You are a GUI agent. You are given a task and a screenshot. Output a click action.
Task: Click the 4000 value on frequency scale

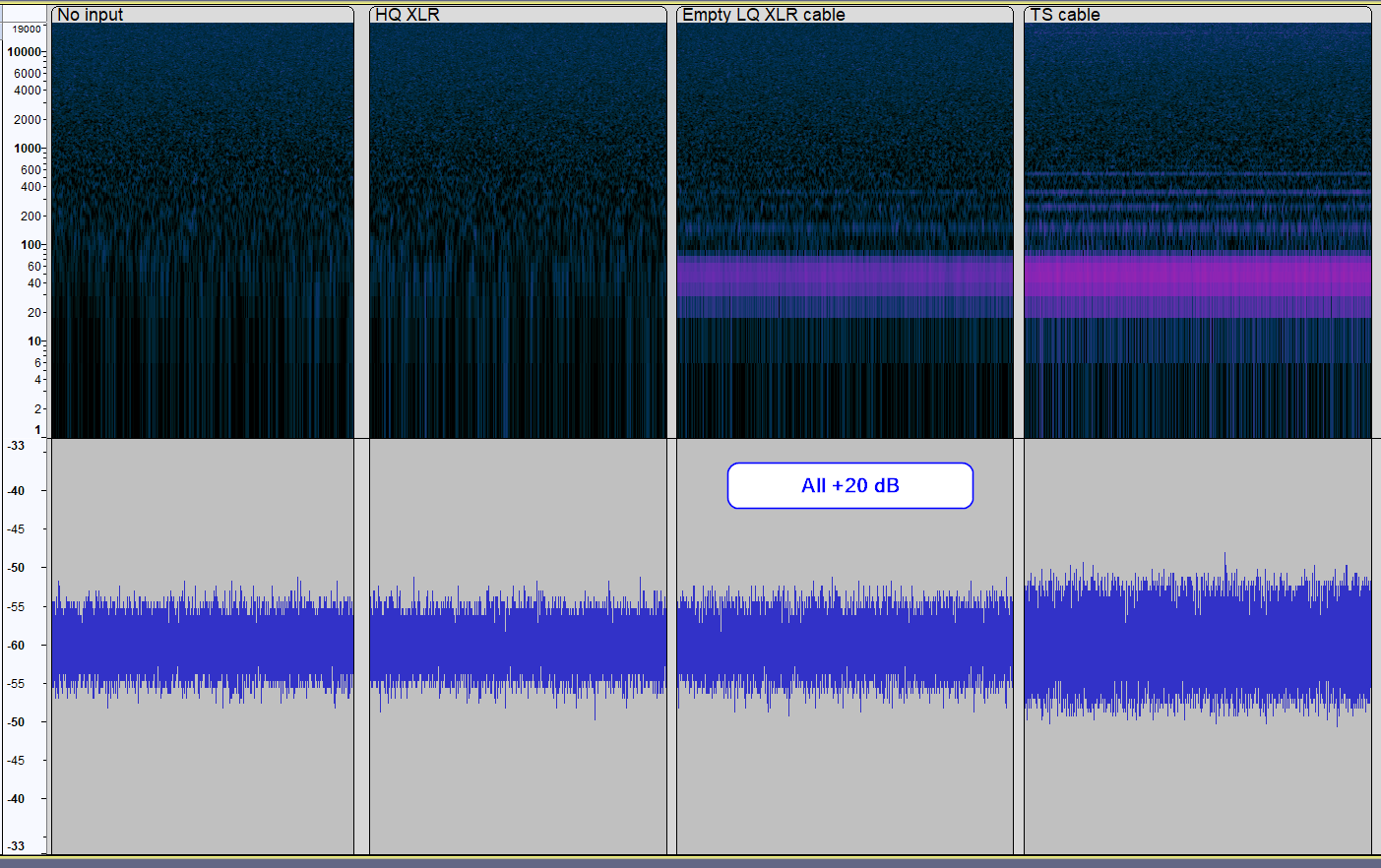pyautogui.click(x=28, y=91)
